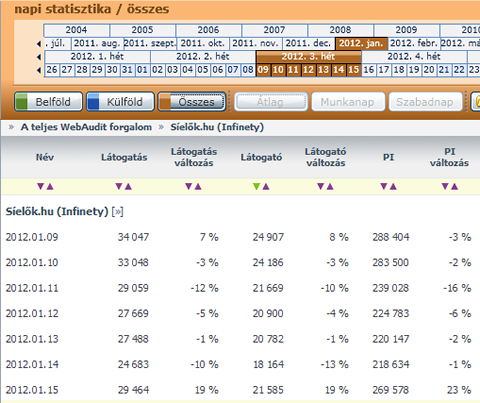Click the Átlag button

(x=270, y=102)
